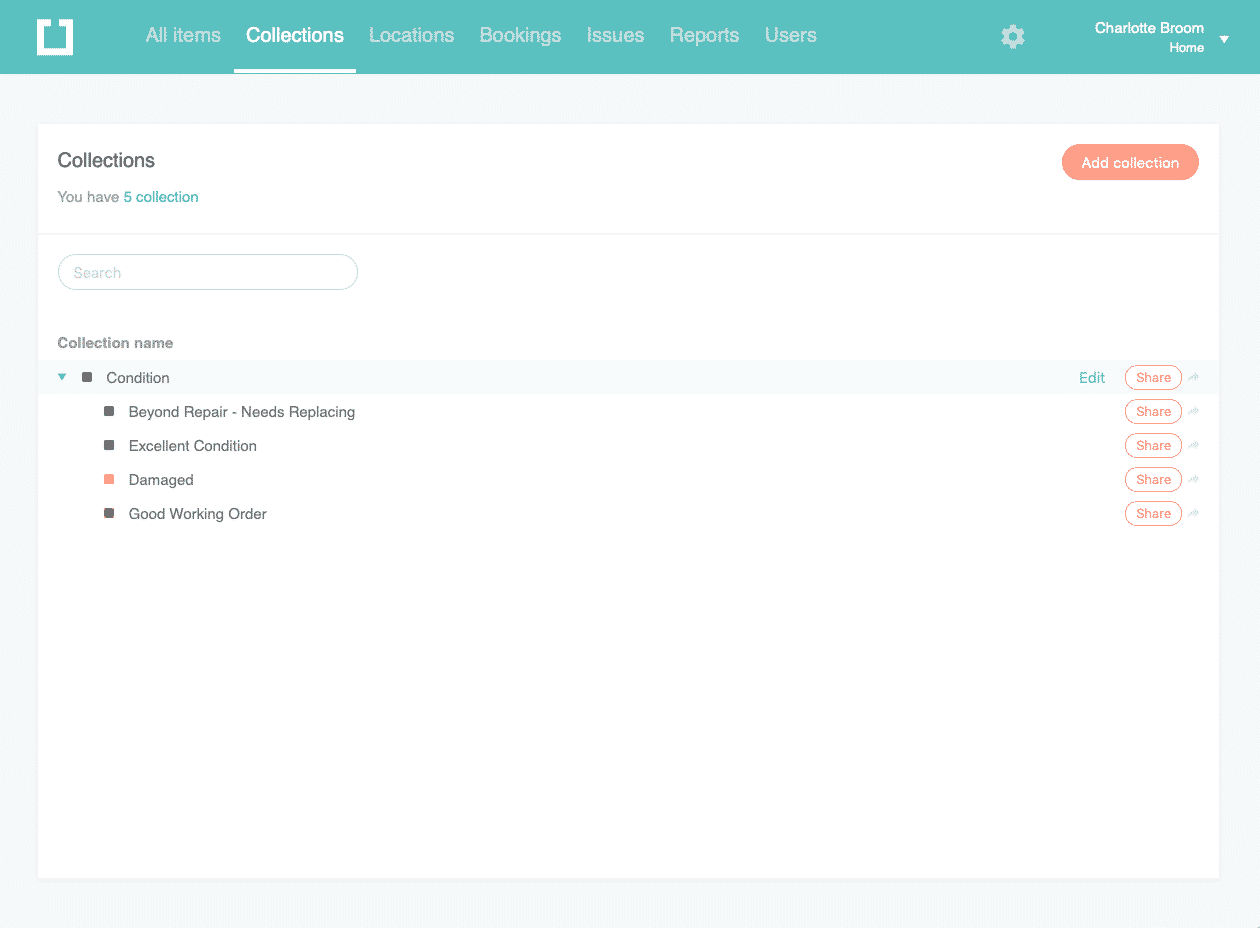Viewport: 1260px width, 928px height.
Task: Click the arrow icon in the Excellent Condition row
Action: pyautogui.click(x=1193, y=446)
